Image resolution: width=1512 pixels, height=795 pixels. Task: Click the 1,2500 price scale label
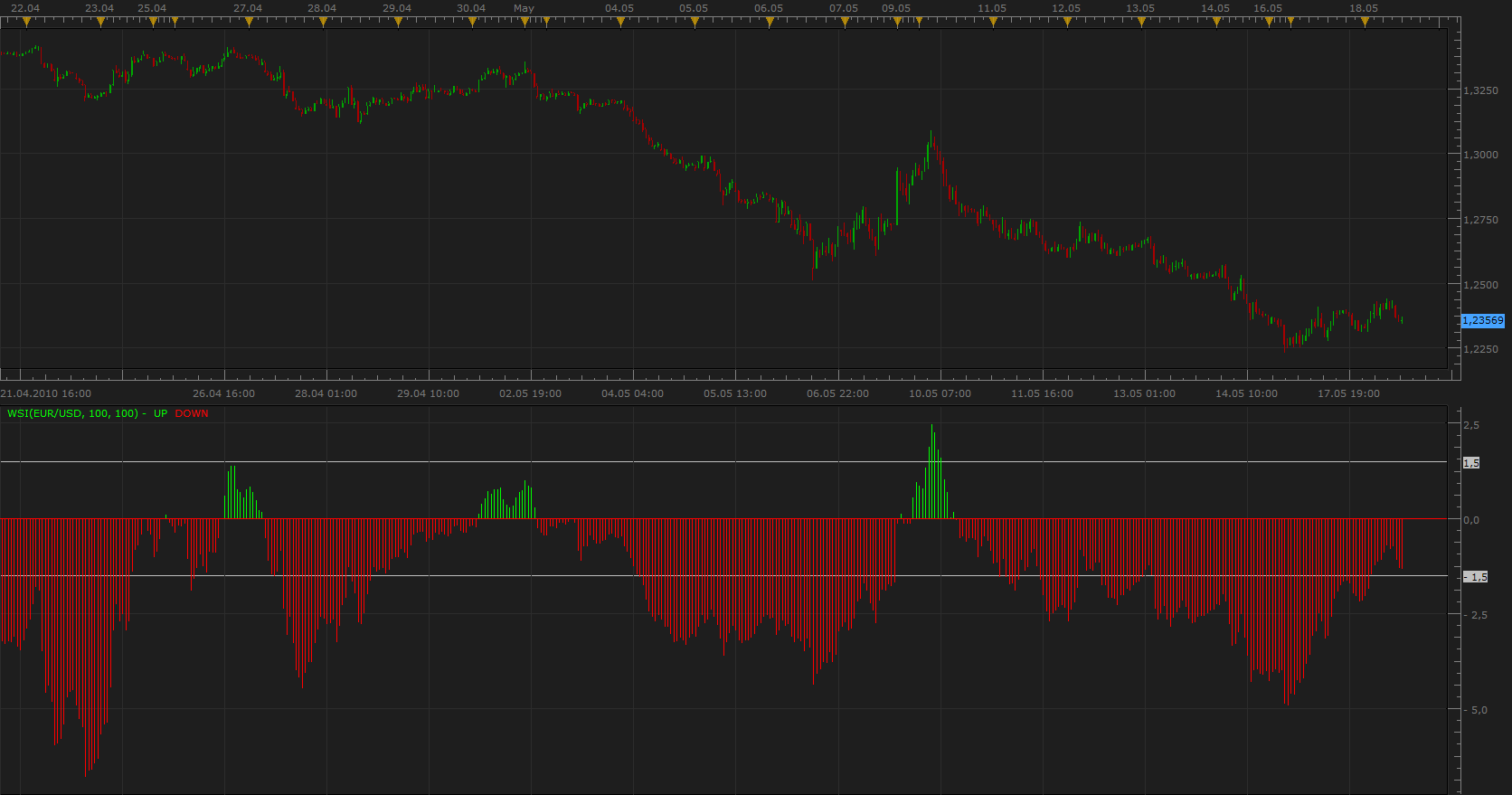coord(1481,285)
